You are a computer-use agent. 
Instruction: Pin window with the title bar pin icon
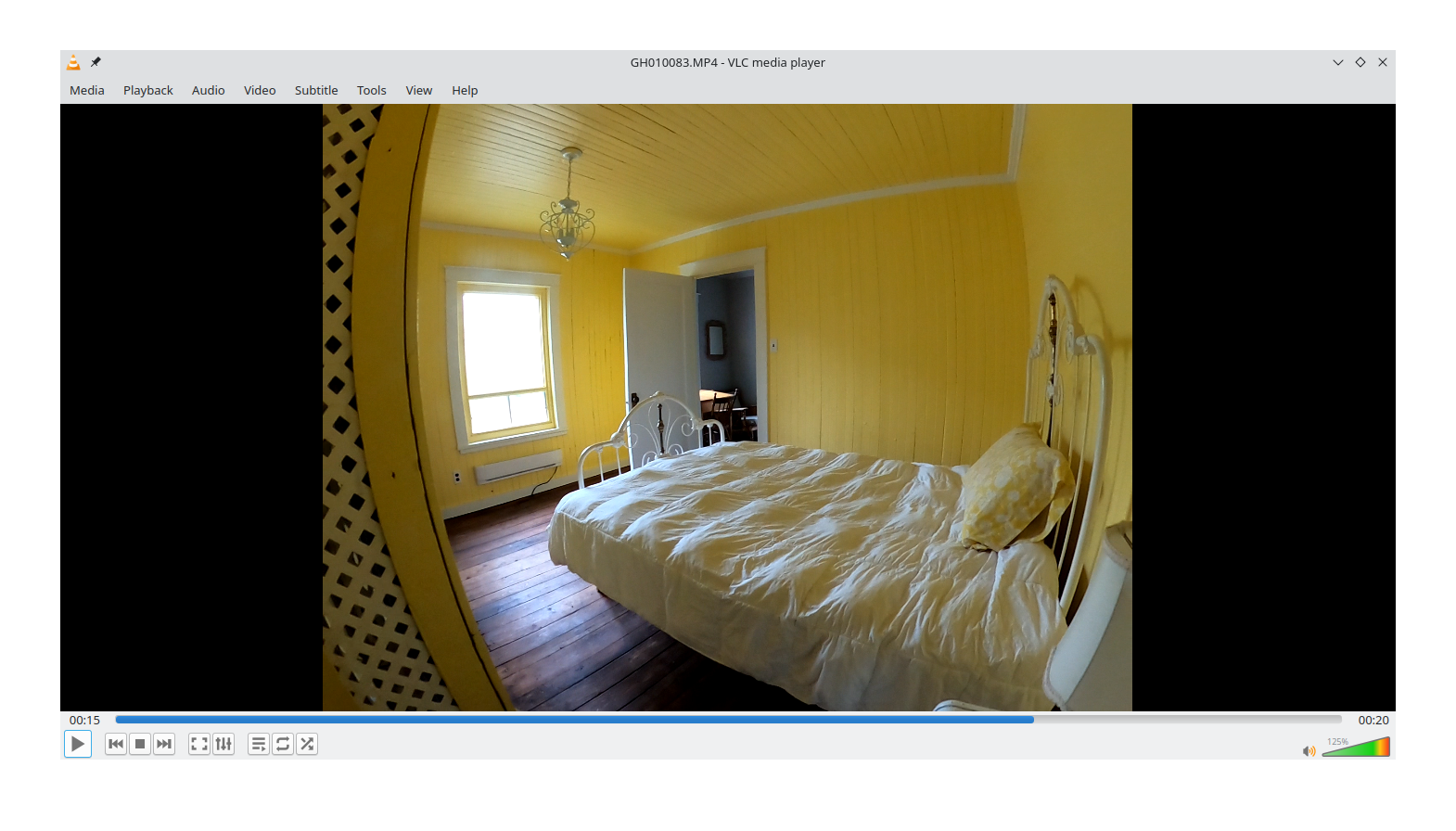96,62
